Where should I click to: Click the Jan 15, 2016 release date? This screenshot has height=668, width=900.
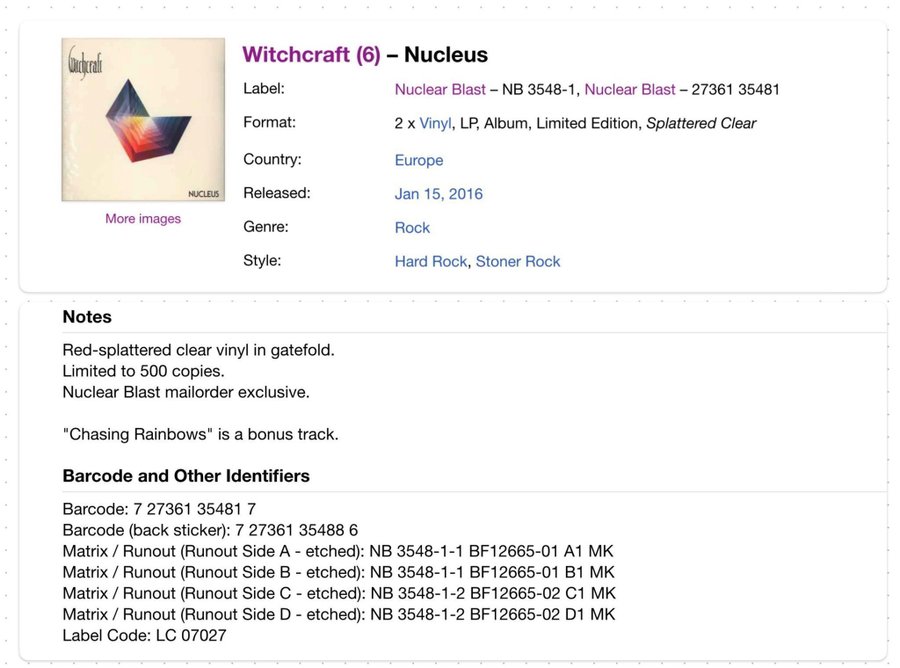(438, 194)
